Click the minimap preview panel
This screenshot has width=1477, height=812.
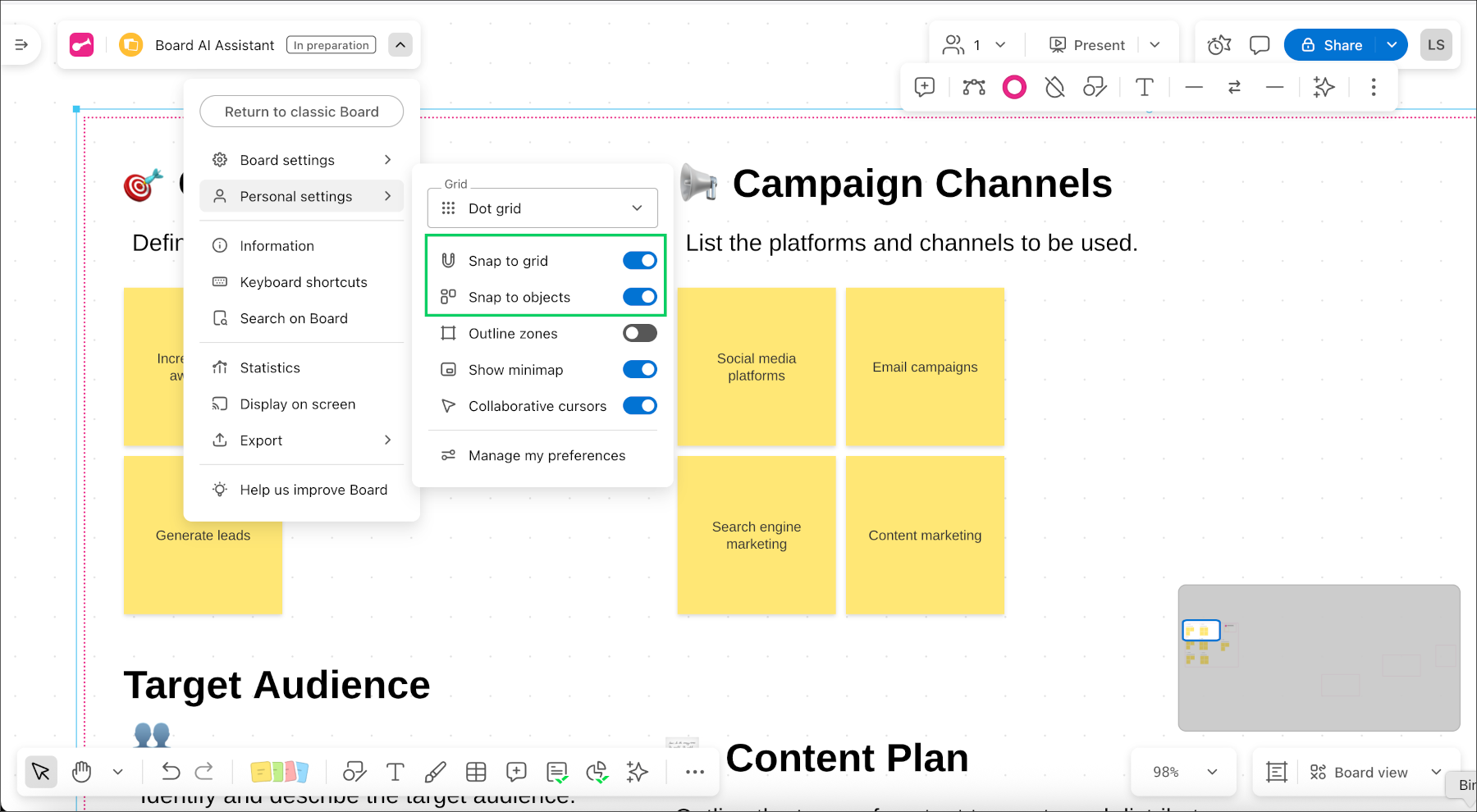tap(1319, 658)
